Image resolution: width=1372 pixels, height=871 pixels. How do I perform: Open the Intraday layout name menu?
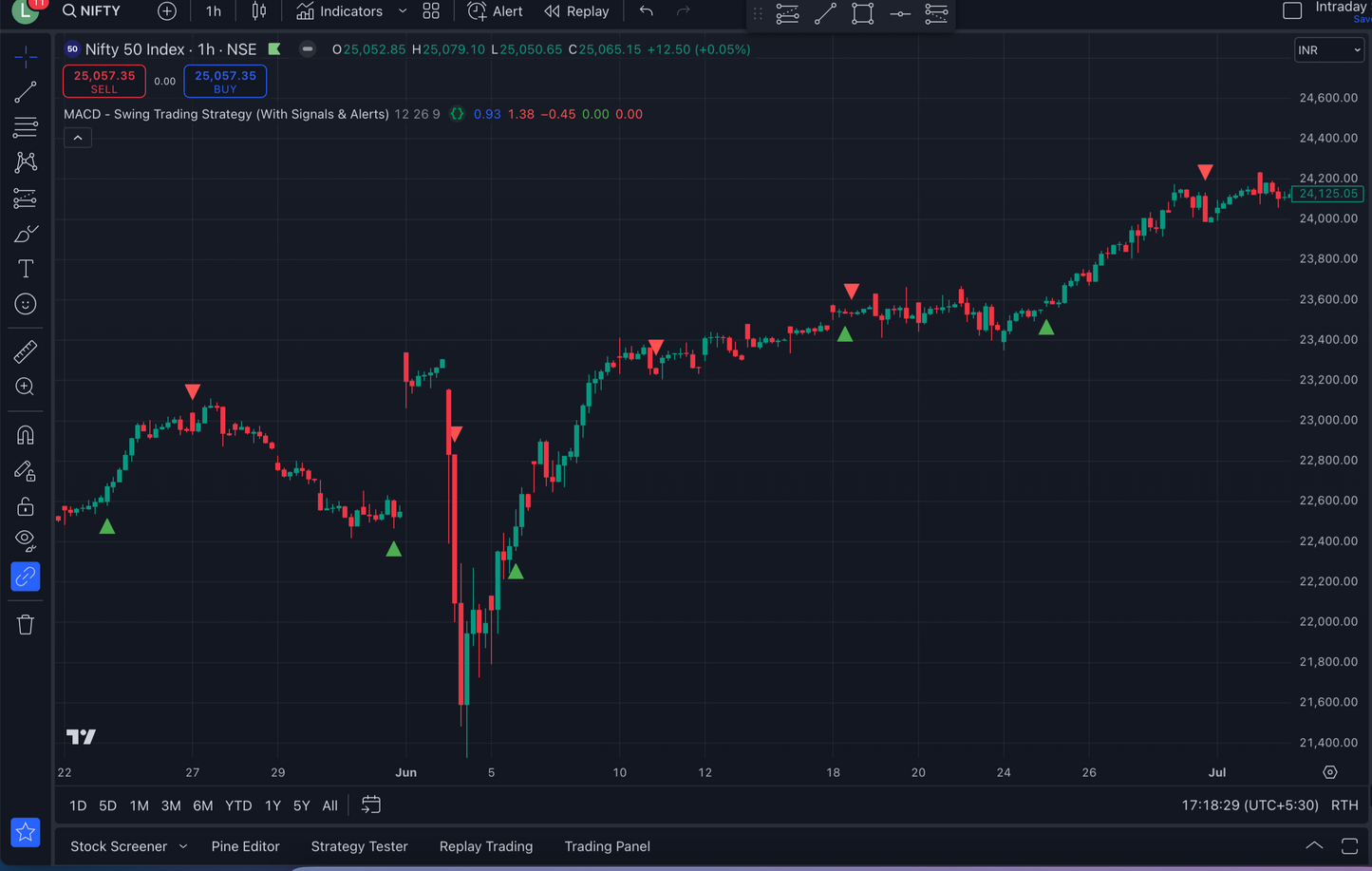[1341, 8]
